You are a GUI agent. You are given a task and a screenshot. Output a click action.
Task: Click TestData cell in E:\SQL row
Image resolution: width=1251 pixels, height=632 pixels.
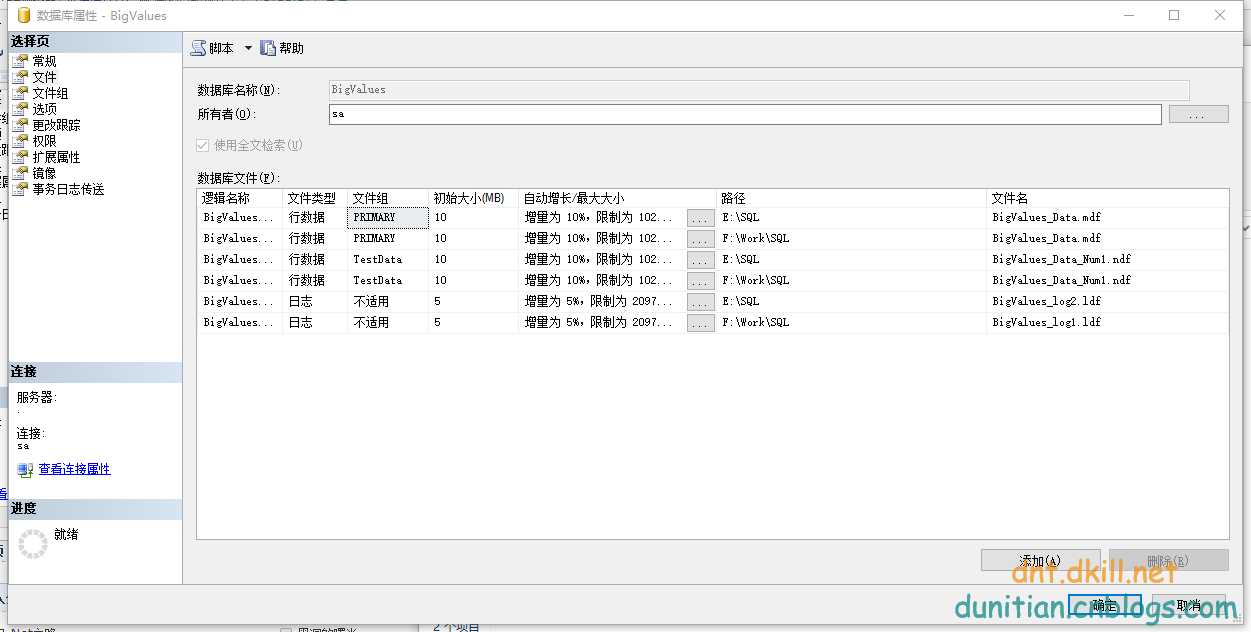pos(378,260)
